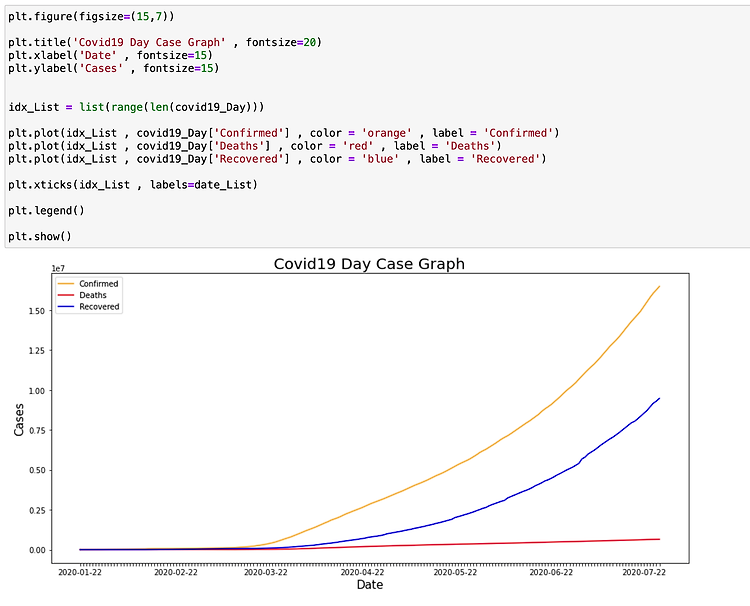The height and width of the screenshot is (606, 750).
Task: Click the x-axis tick label 2020-05-22
Action: [x=455, y=573]
